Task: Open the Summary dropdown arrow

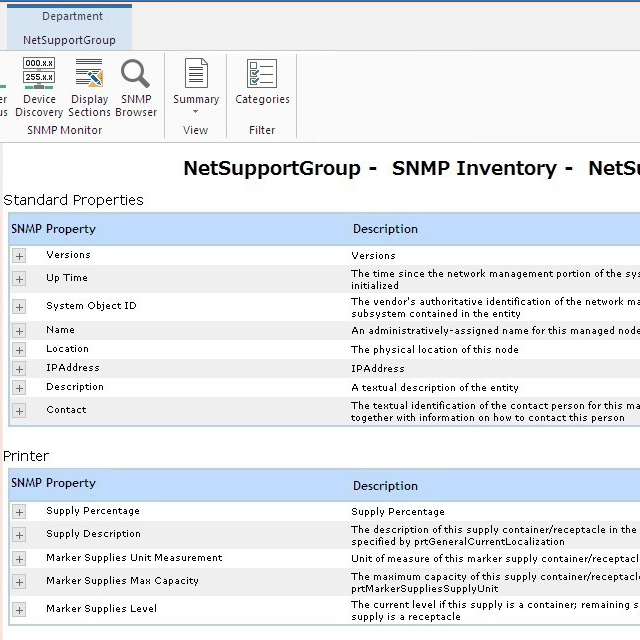Action: (196, 111)
